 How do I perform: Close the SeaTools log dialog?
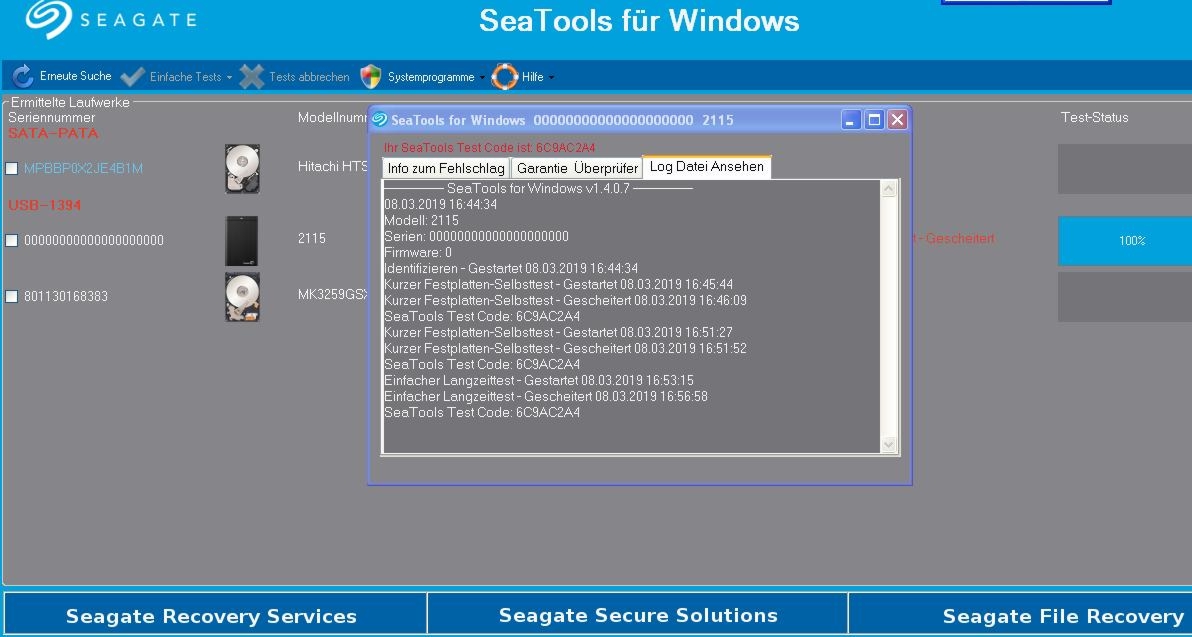[x=897, y=119]
